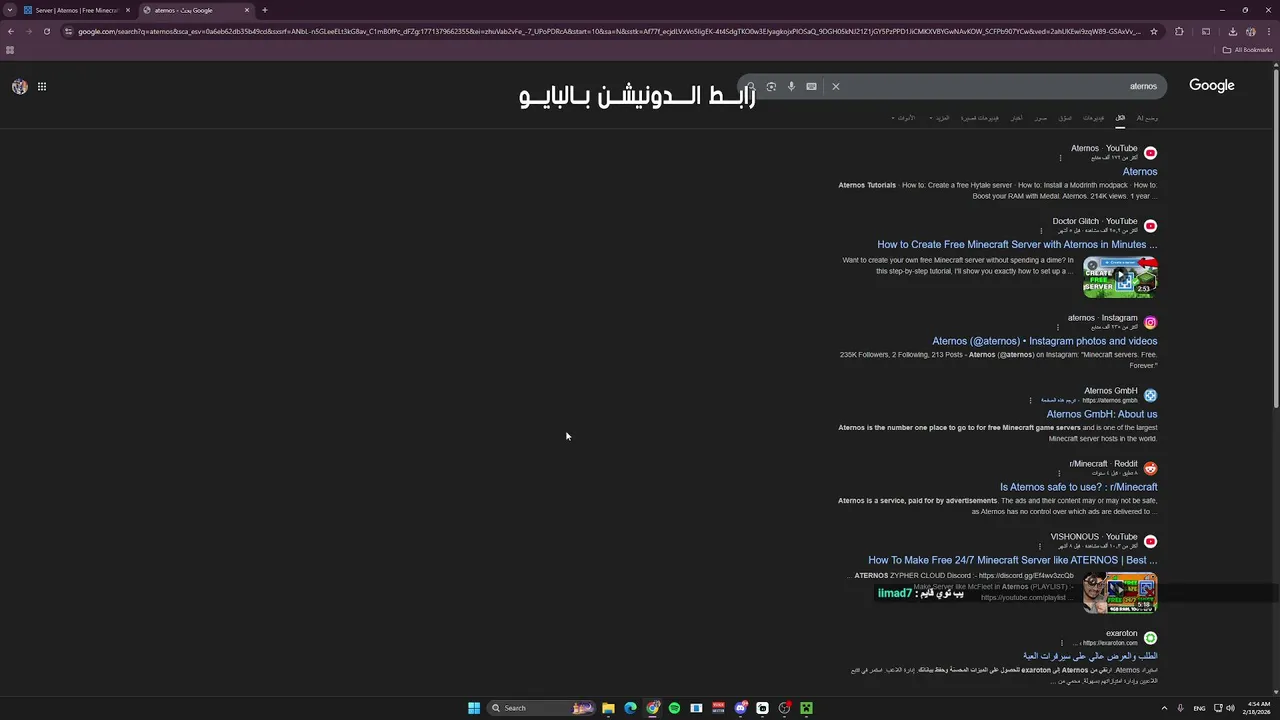Open Aternos (@aternos) Instagram link
Screen dimensions: 1280x720
click(x=1045, y=341)
